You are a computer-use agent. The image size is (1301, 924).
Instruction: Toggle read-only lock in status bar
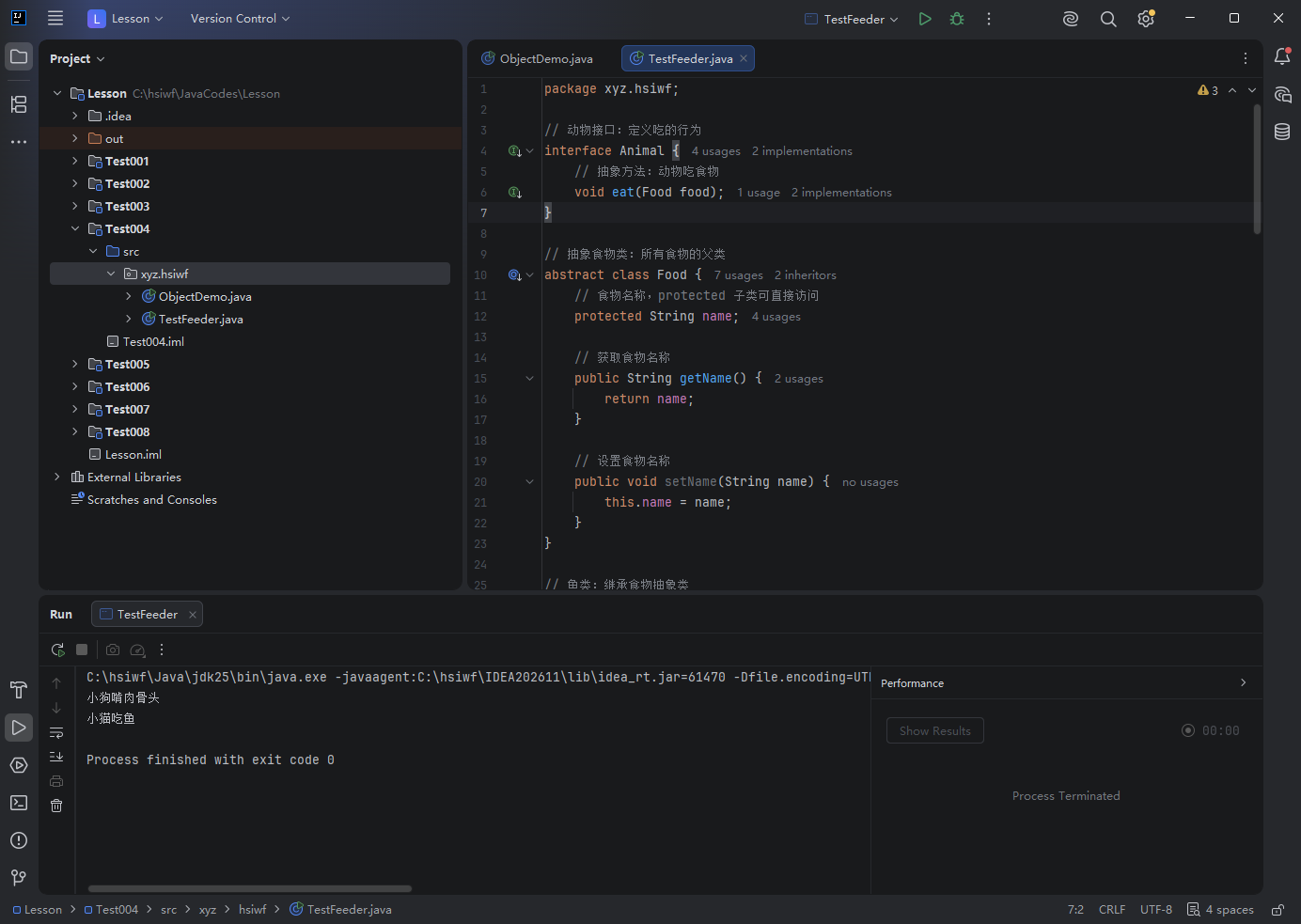coord(1277,910)
